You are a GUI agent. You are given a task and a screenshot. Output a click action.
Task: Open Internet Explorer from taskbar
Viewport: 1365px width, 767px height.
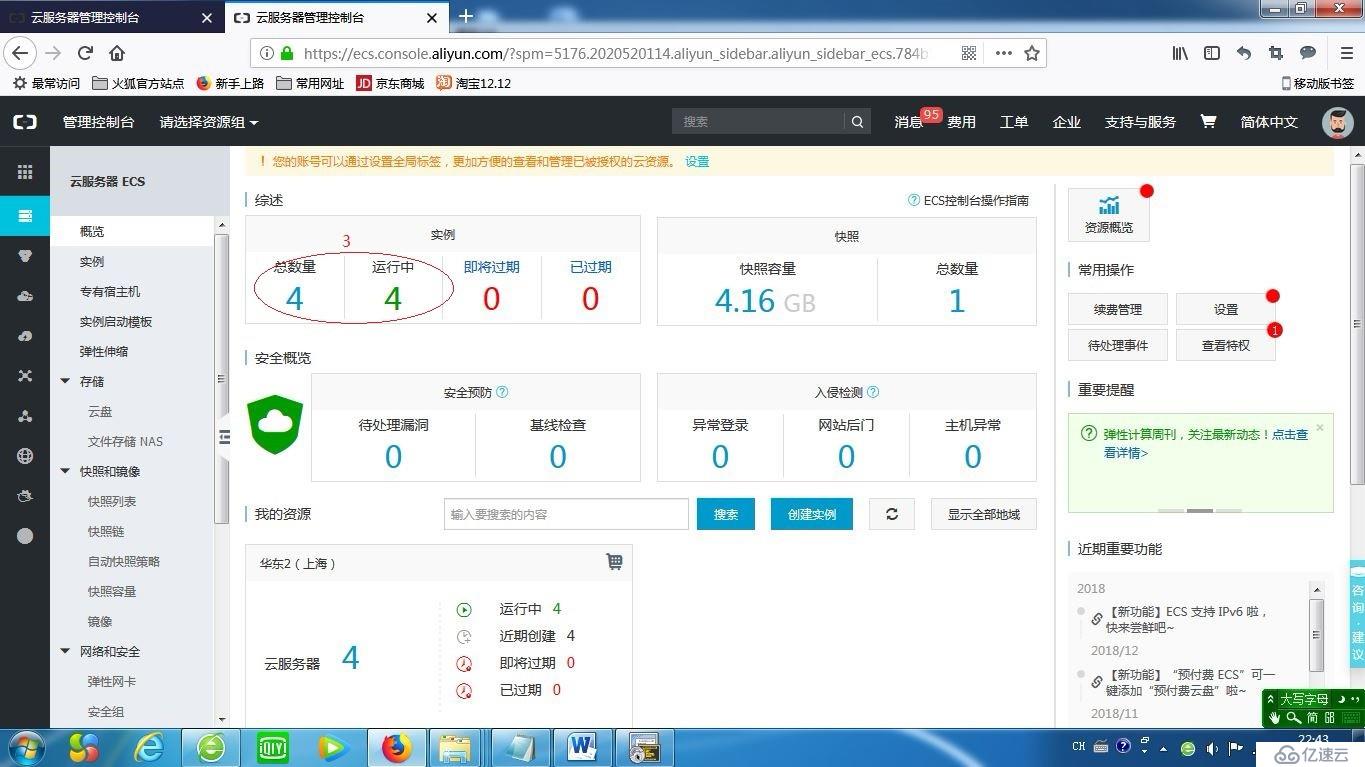click(149, 747)
